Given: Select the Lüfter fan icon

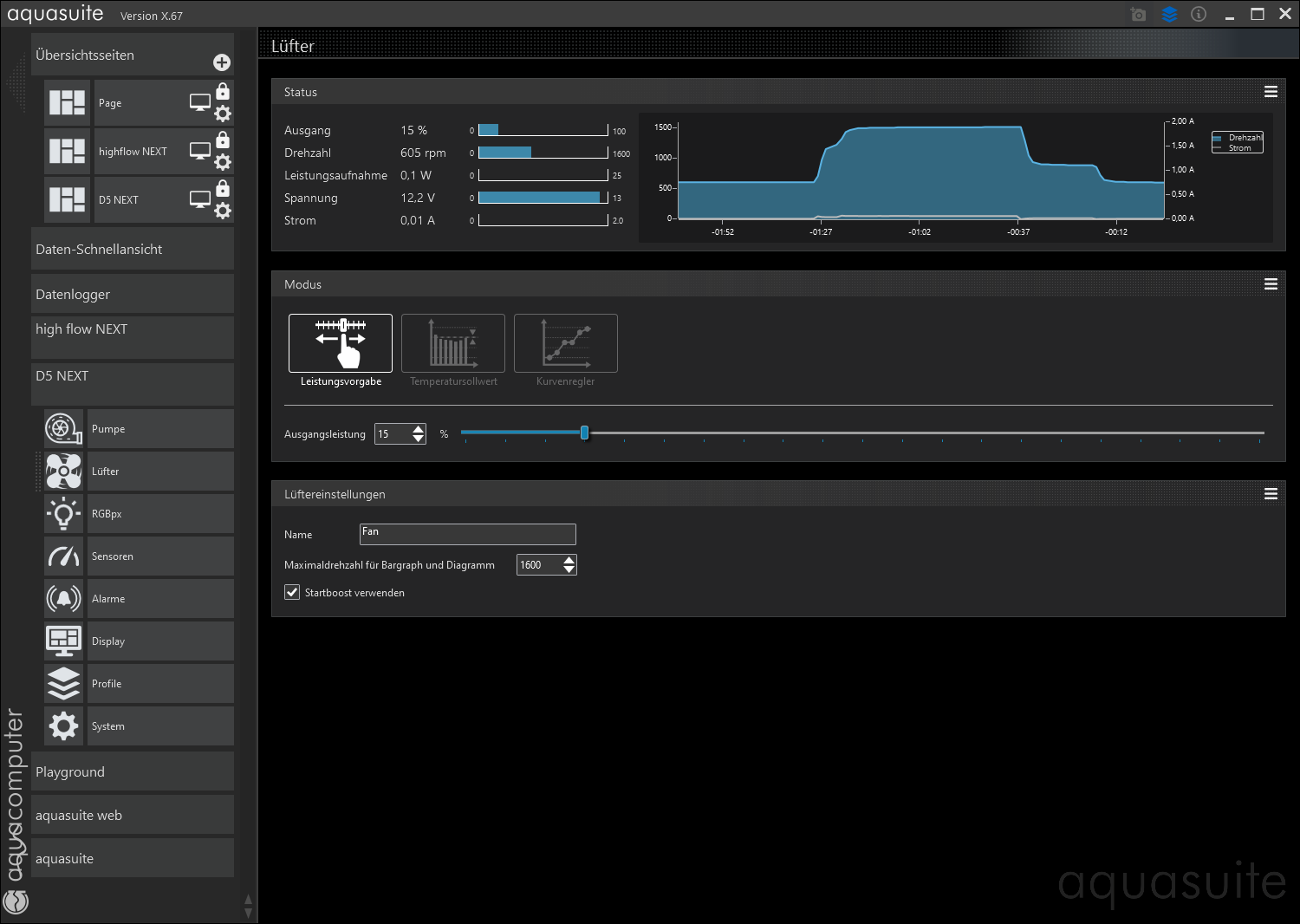Looking at the screenshot, I should click(64, 472).
